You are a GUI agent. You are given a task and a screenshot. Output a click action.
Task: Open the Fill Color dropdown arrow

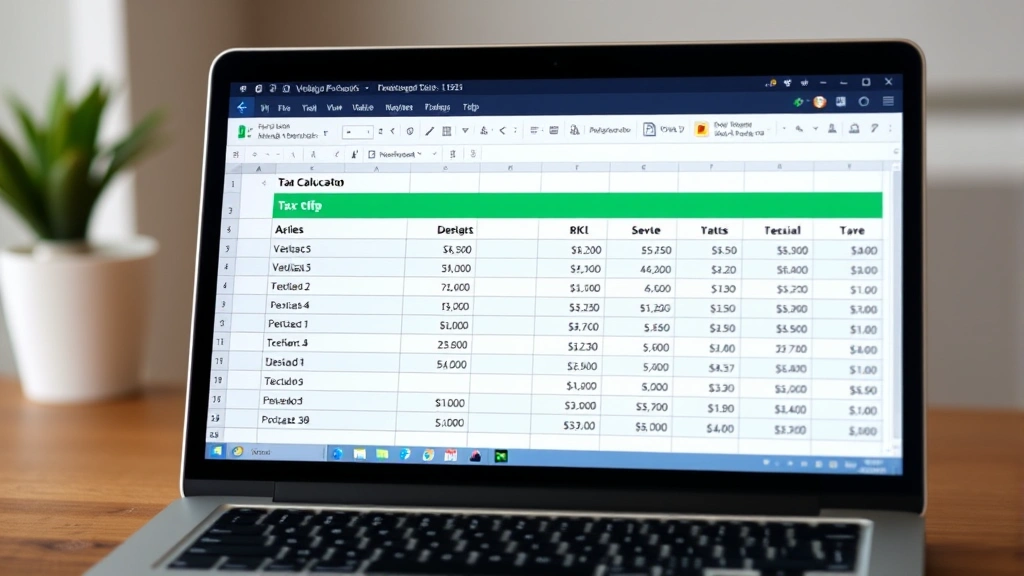[492, 130]
